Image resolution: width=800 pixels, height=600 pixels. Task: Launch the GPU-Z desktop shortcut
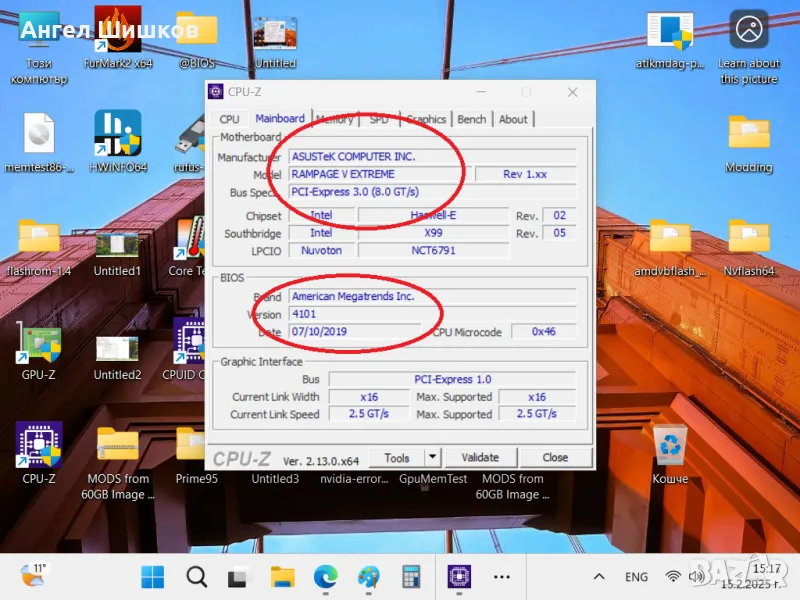point(38,345)
